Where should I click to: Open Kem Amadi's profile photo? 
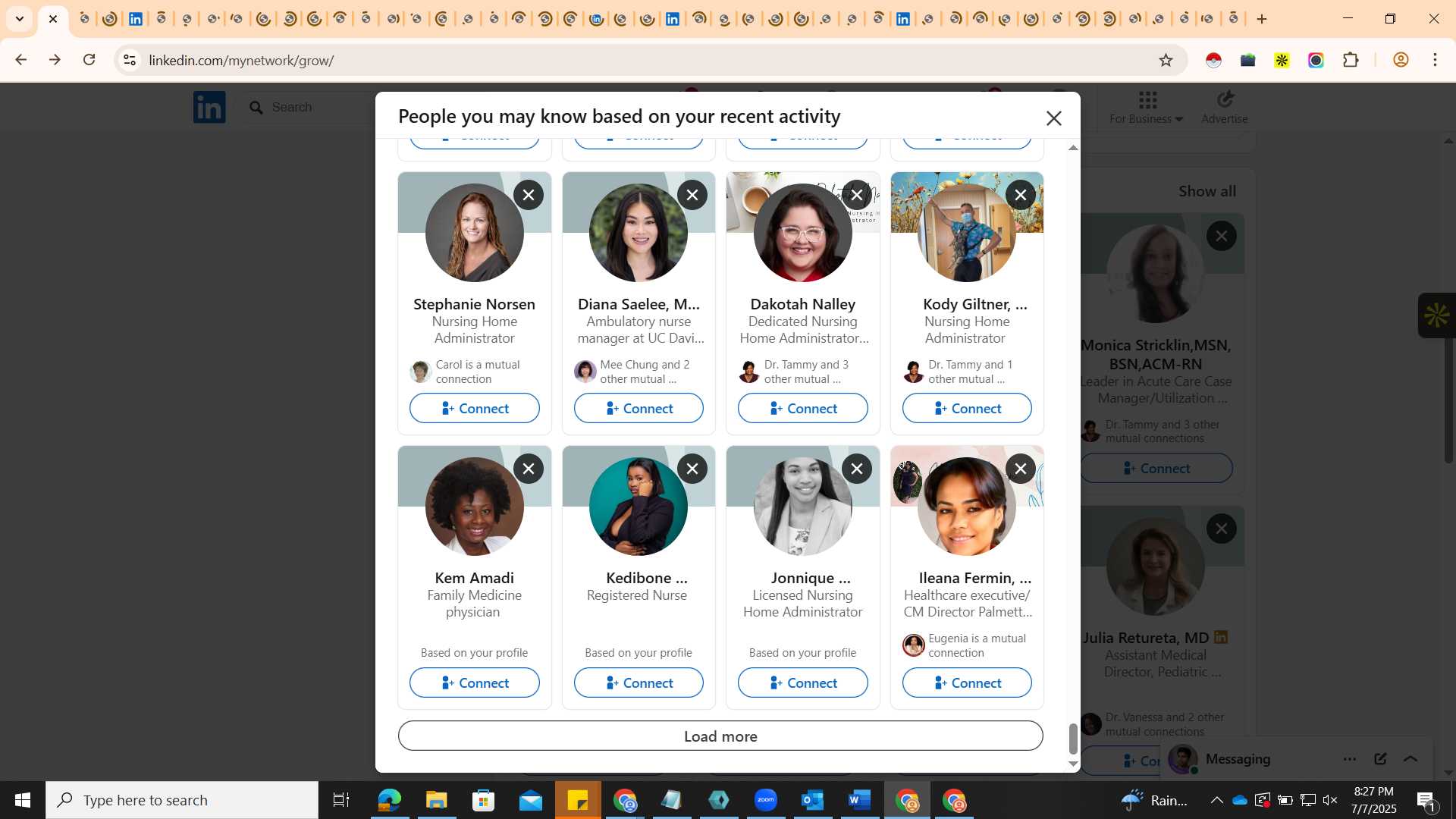pyautogui.click(x=475, y=507)
